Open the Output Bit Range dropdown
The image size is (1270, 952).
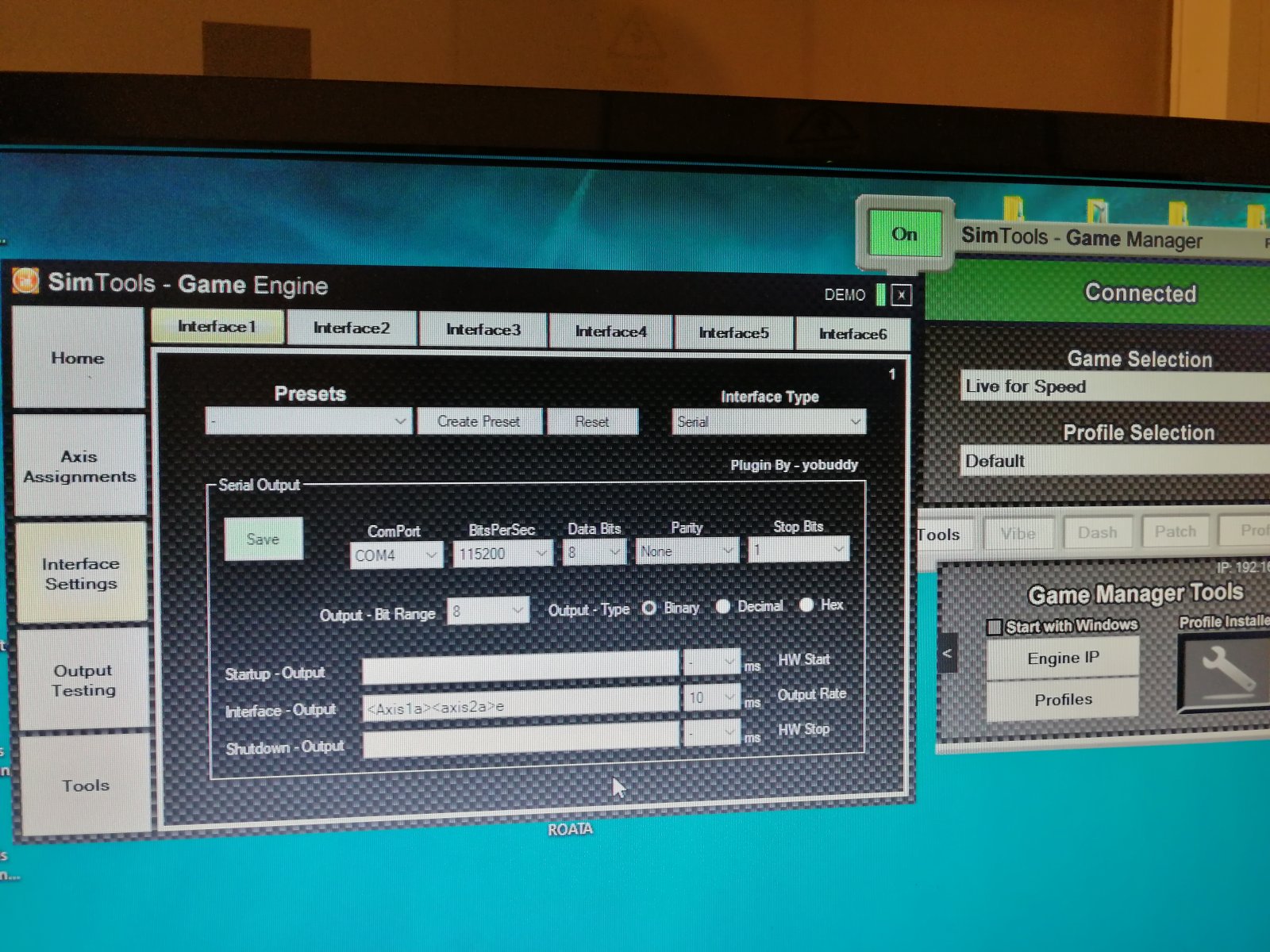coord(488,610)
